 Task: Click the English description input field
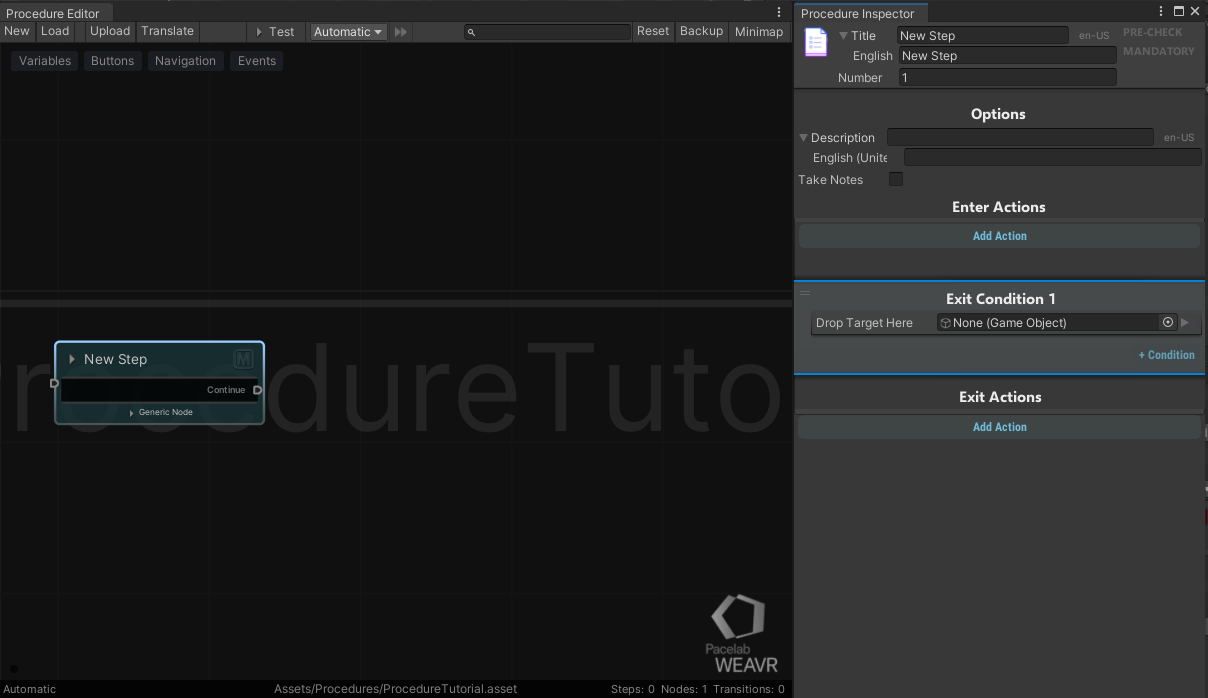[1052, 157]
